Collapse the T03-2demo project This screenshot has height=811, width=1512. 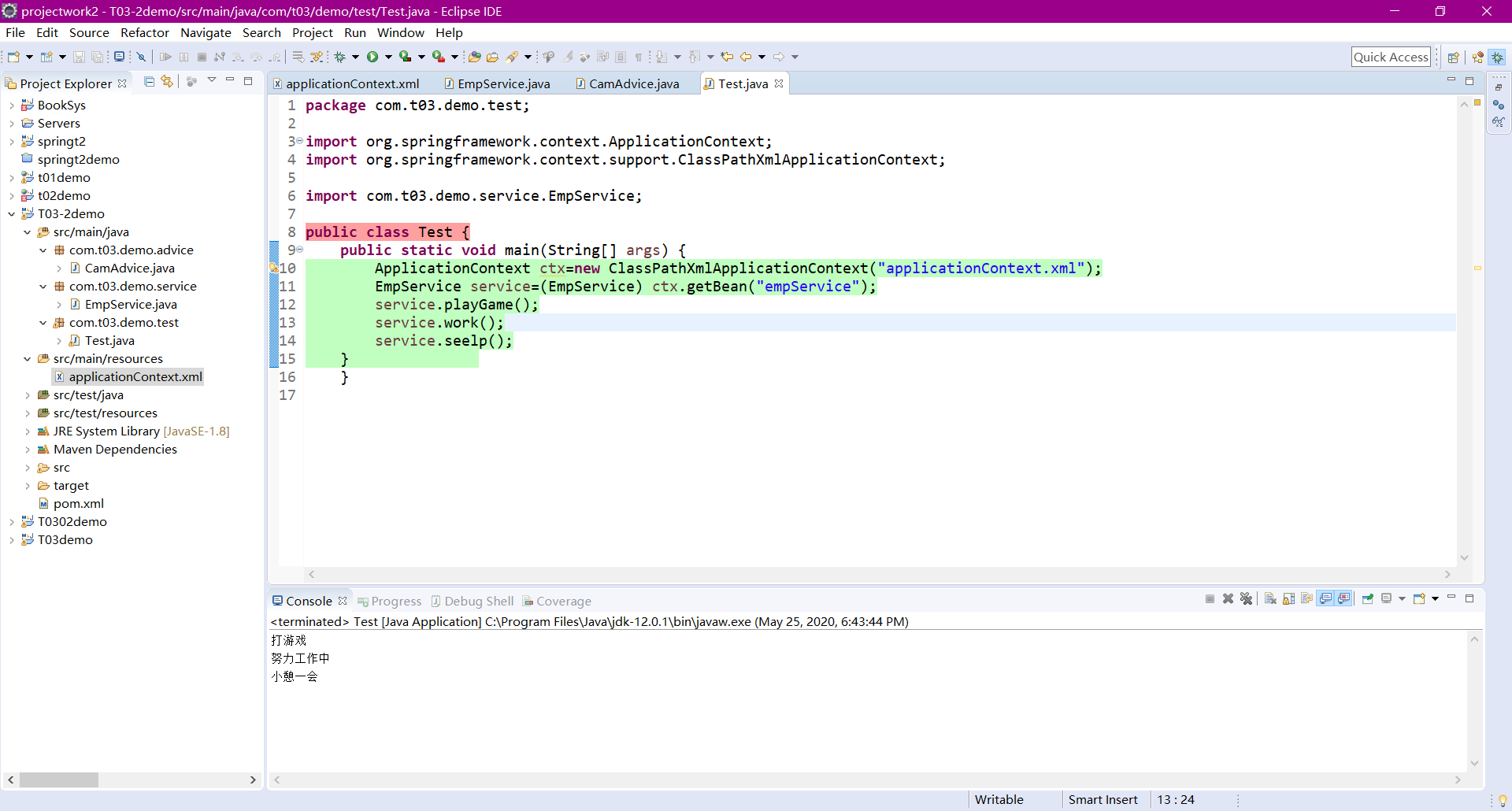pos(12,214)
